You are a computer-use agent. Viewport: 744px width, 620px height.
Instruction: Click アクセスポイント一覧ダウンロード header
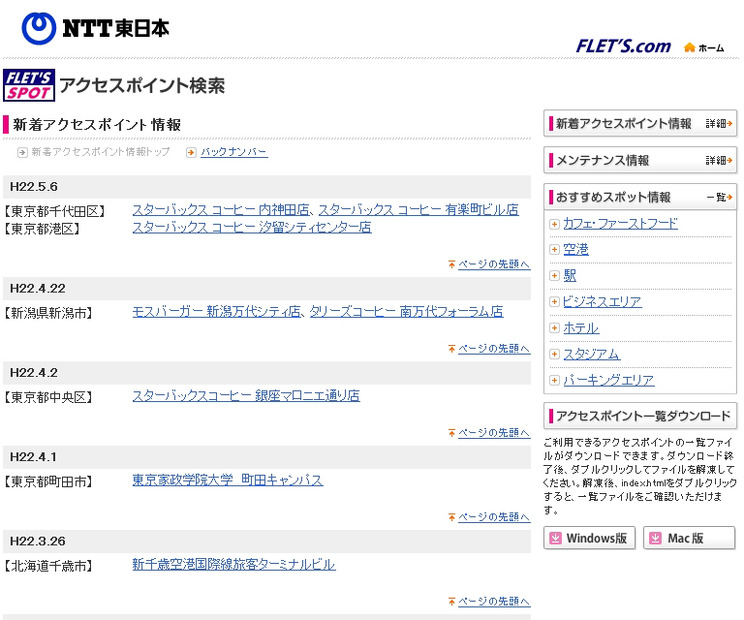click(640, 416)
